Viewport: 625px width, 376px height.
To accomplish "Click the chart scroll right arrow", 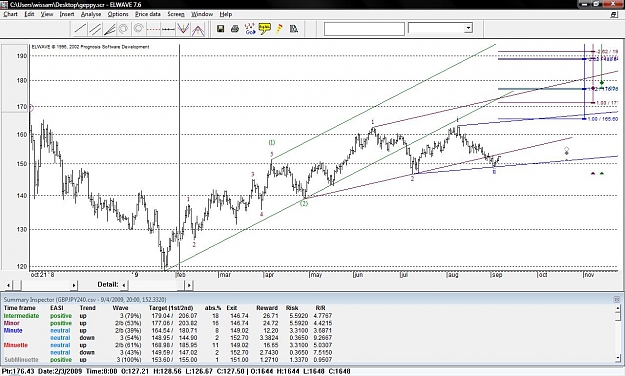I will click(x=74, y=285).
